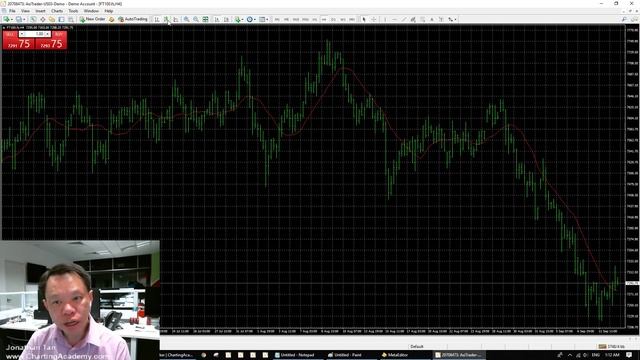Click the Periods clock icon
This screenshot has height=360, width=640.
click(x=249, y=19)
